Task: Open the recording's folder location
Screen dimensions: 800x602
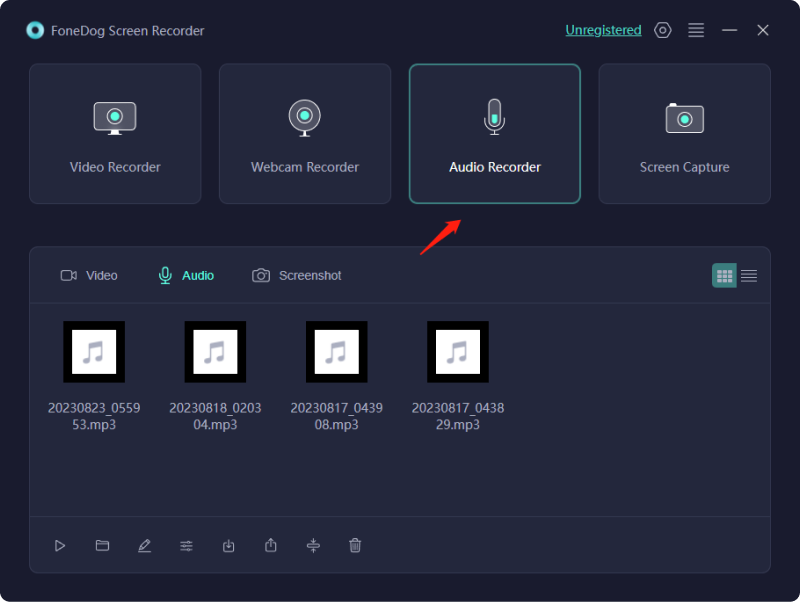Action: [x=102, y=546]
